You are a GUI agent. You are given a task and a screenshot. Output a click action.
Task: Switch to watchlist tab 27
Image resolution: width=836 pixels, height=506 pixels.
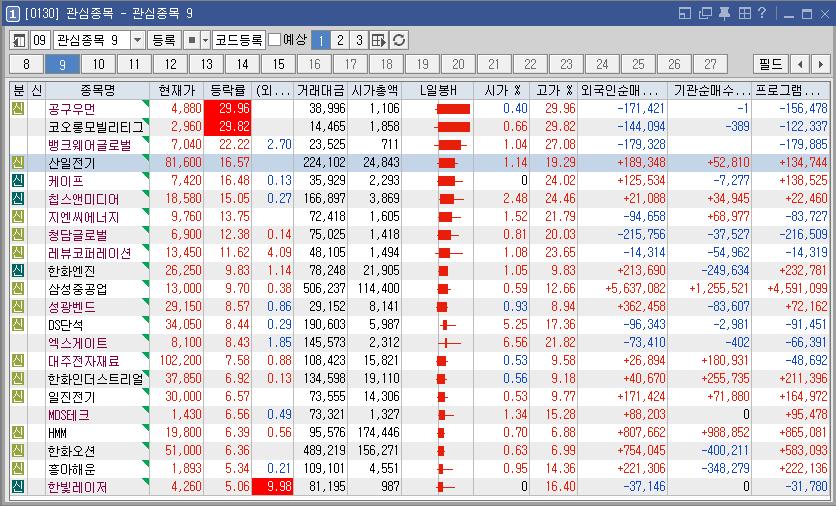point(711,65)
